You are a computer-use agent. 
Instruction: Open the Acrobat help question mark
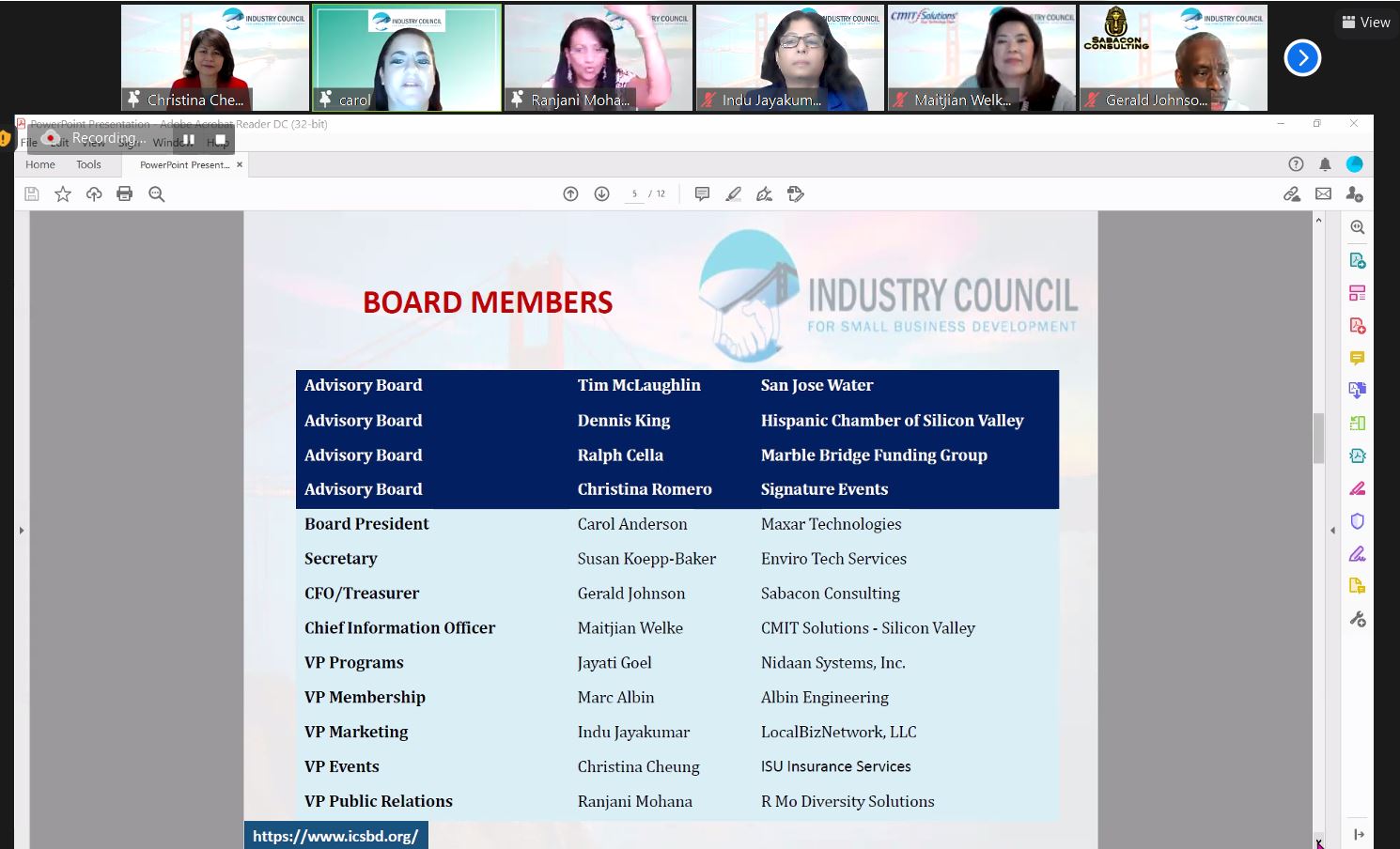[1296, 164]
